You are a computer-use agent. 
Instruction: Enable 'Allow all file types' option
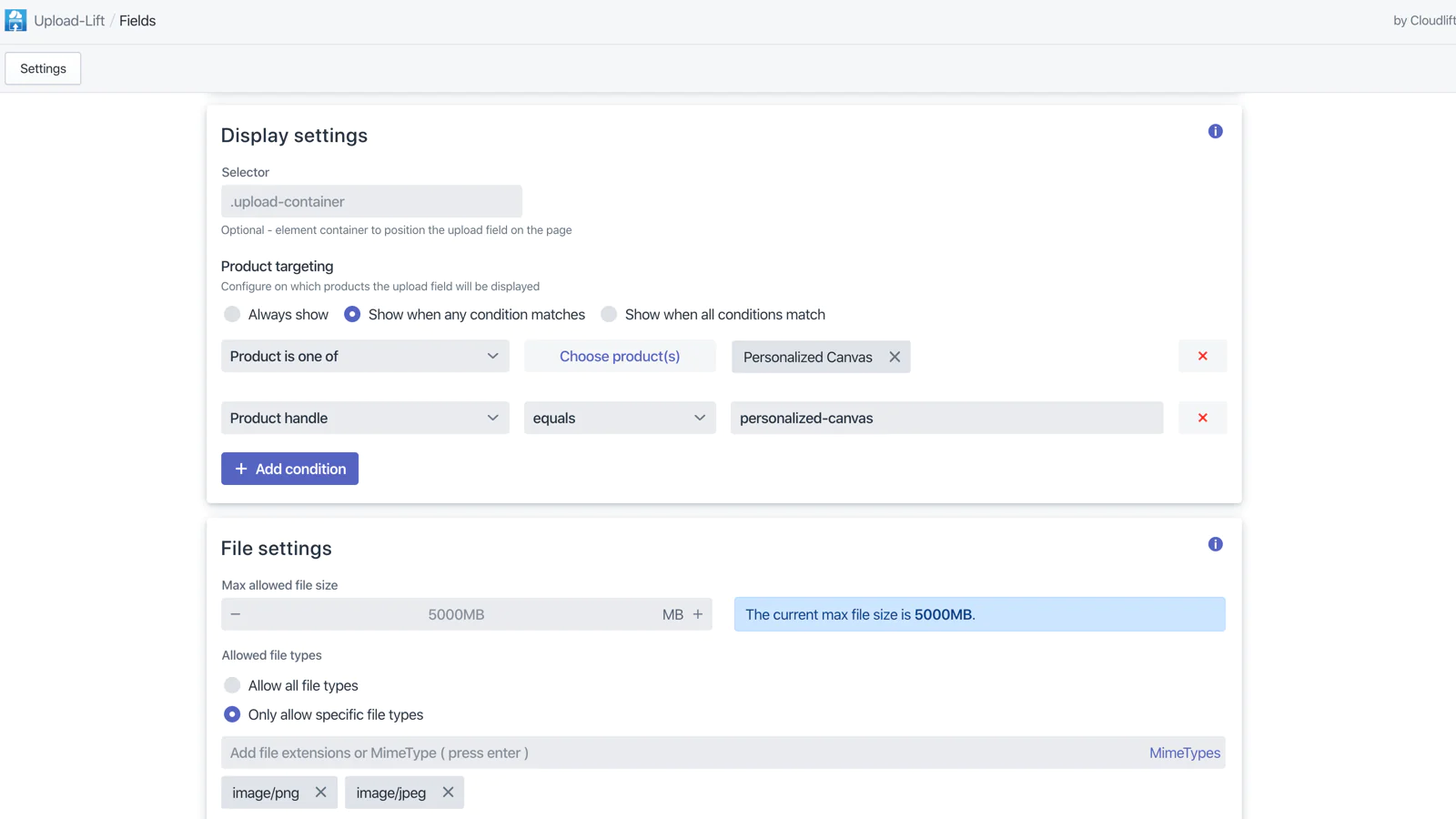(232, 685)
